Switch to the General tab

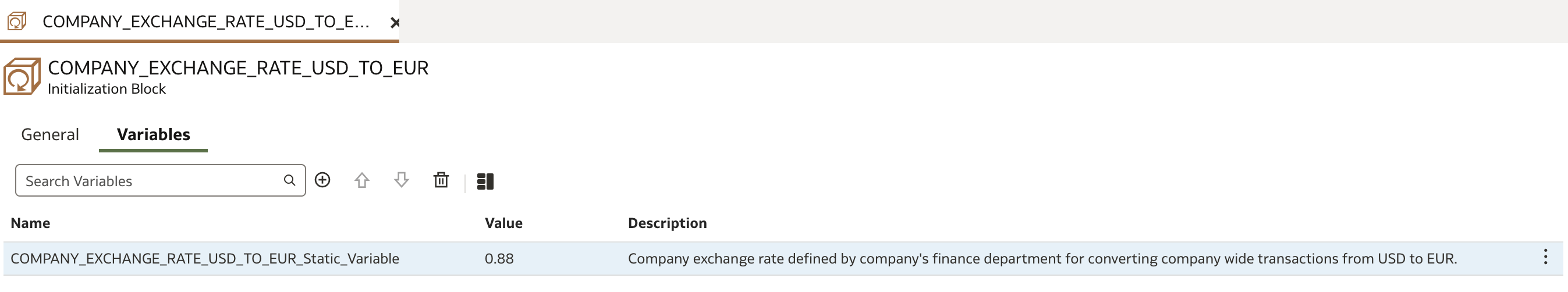click(50, 134)
